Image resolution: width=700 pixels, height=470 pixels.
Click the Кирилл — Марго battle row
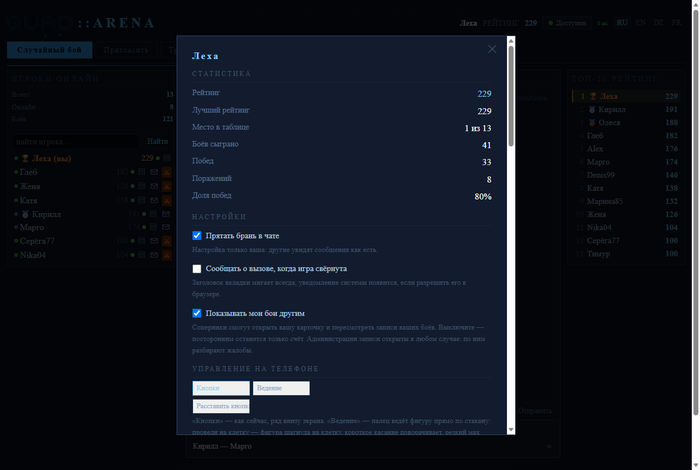pyautogui.click(x=372, y=446)
